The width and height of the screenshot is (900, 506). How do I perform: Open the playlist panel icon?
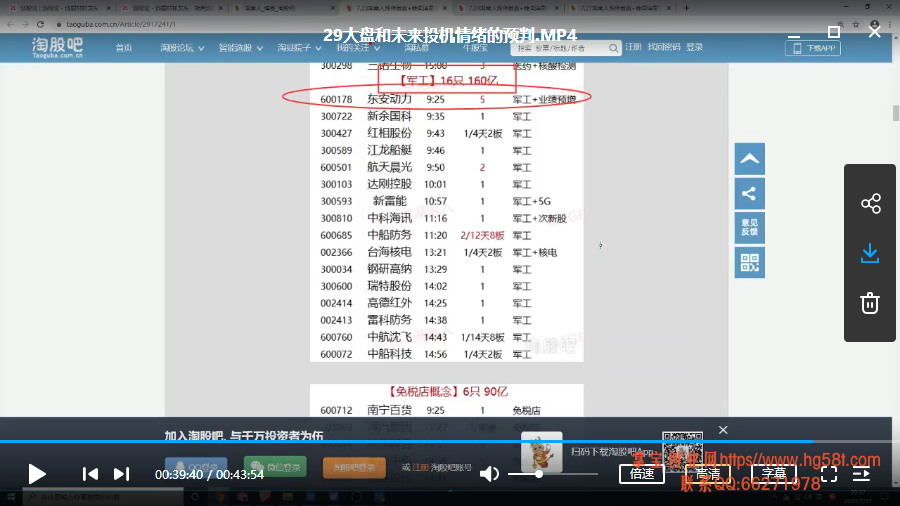point(862,474)
